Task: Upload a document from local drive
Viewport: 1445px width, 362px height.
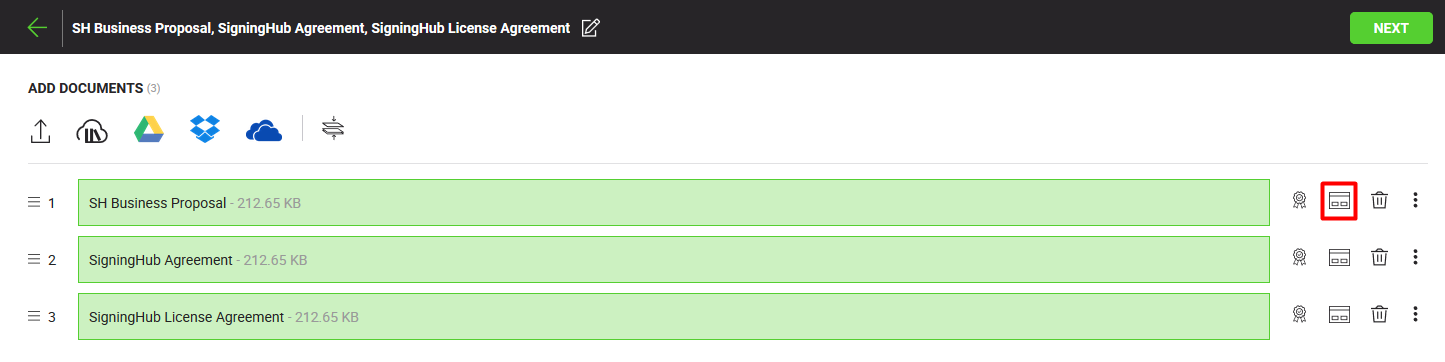Action: [x=40, y=130]
